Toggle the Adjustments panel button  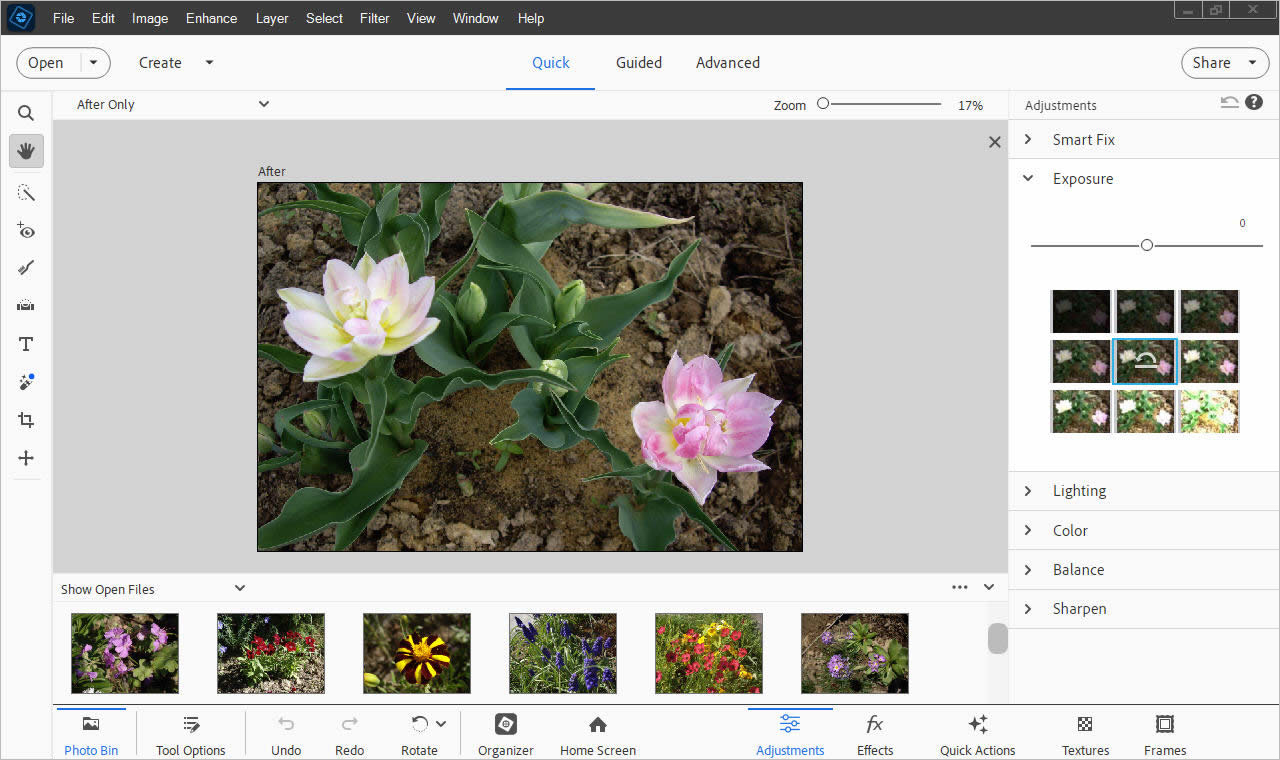790,733
